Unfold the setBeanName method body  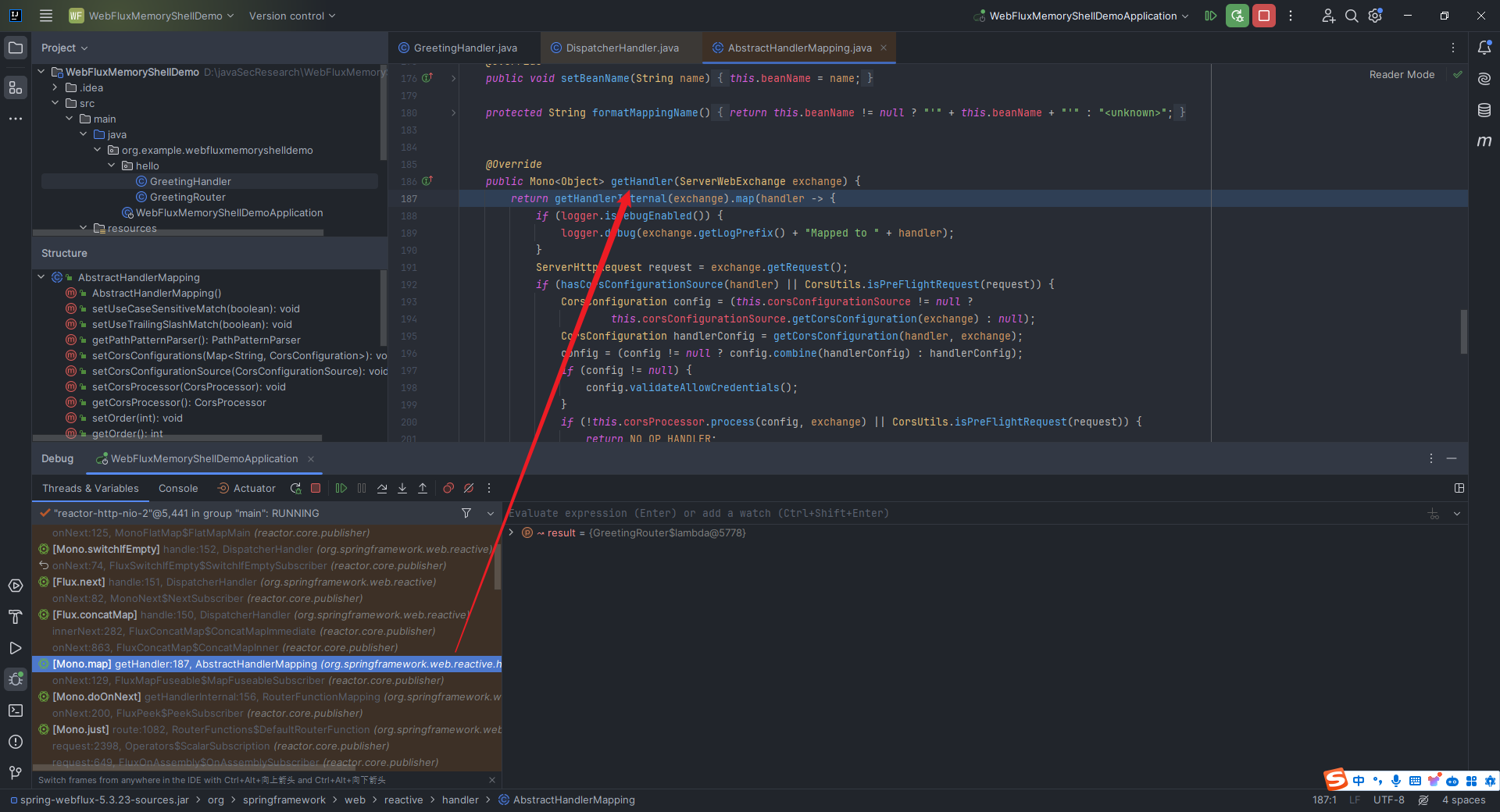coord(453,78)
